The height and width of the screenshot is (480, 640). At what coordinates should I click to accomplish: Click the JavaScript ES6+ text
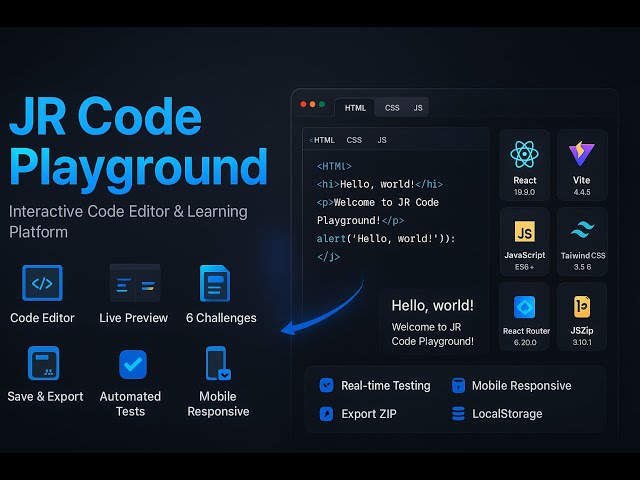[524, 267]
